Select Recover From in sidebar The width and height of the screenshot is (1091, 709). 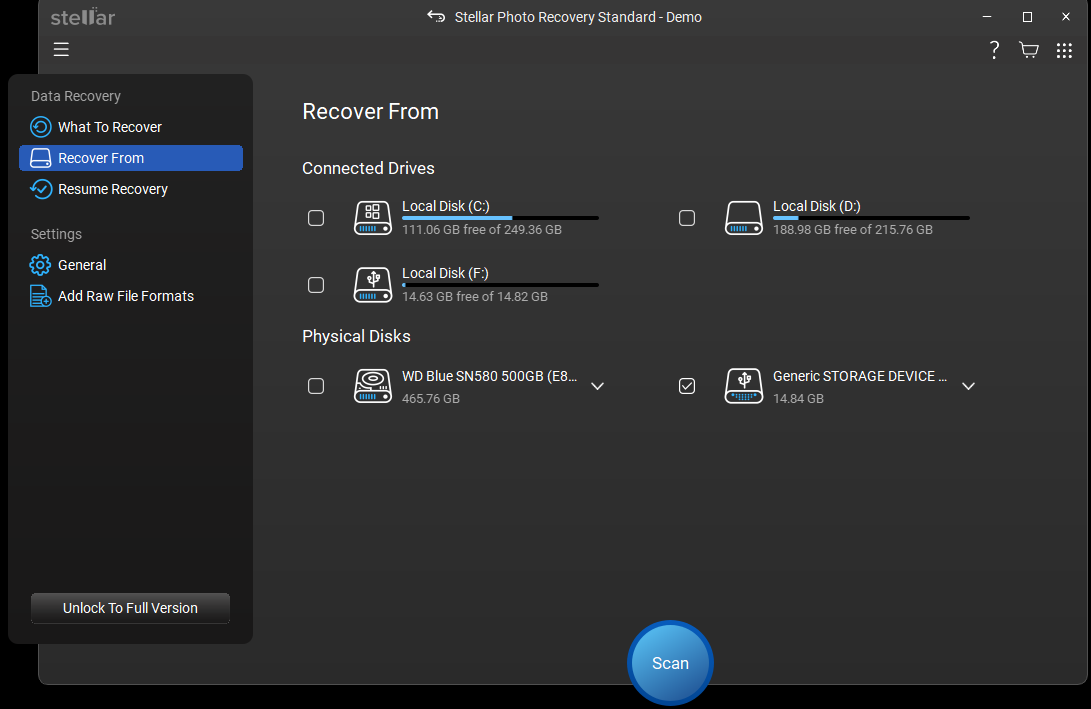[131, 158]
